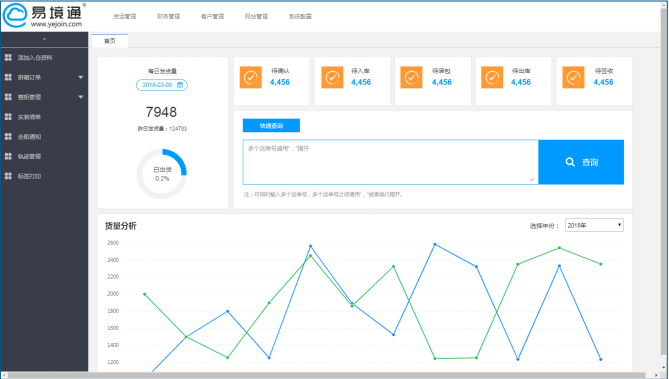Click the blue 查询 search button
Image resolution: width=669 pixels, height=379 pixels.
tap(581, 162)
